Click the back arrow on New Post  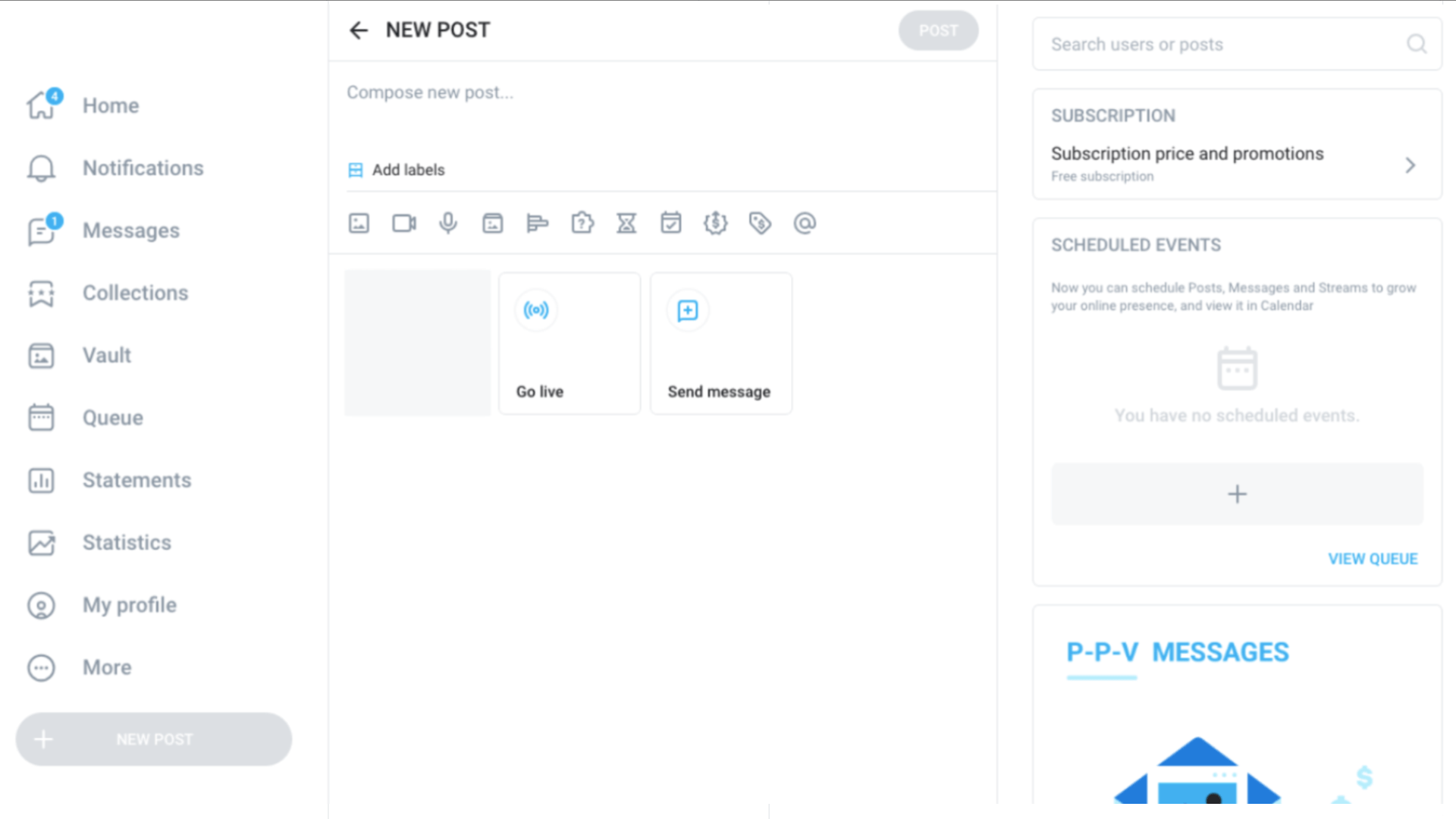358,30
